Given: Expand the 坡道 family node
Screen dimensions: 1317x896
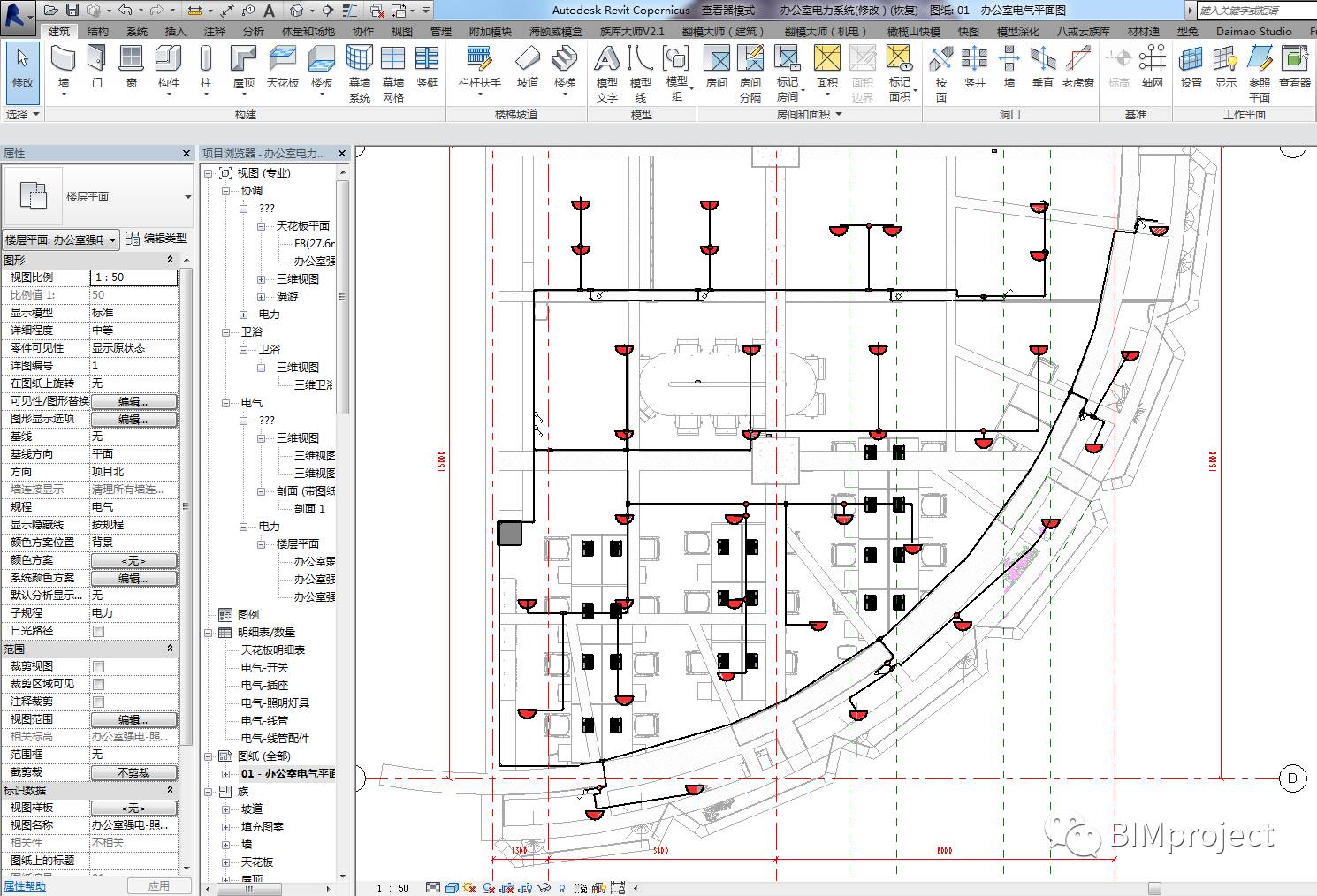Looking at the screenshot, I should [x=225, y=809].
